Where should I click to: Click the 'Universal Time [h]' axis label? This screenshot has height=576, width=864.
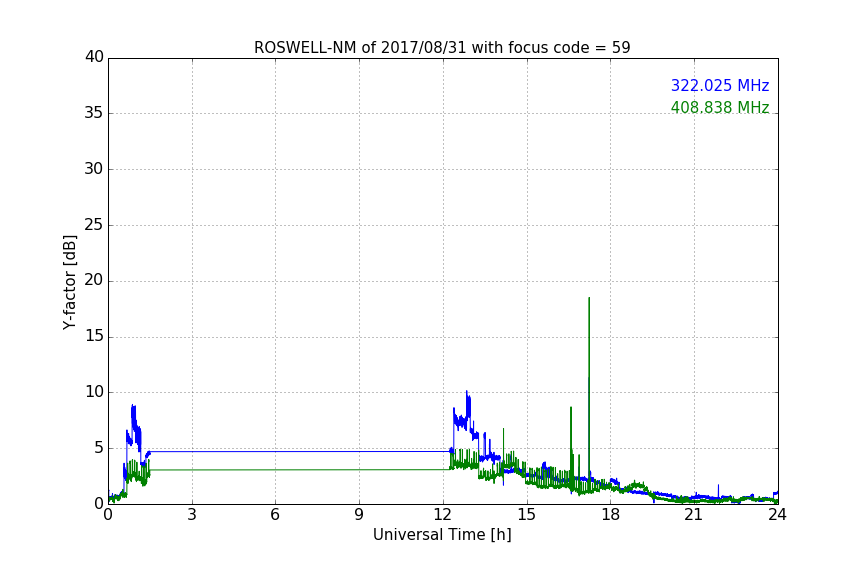(442, 535)
